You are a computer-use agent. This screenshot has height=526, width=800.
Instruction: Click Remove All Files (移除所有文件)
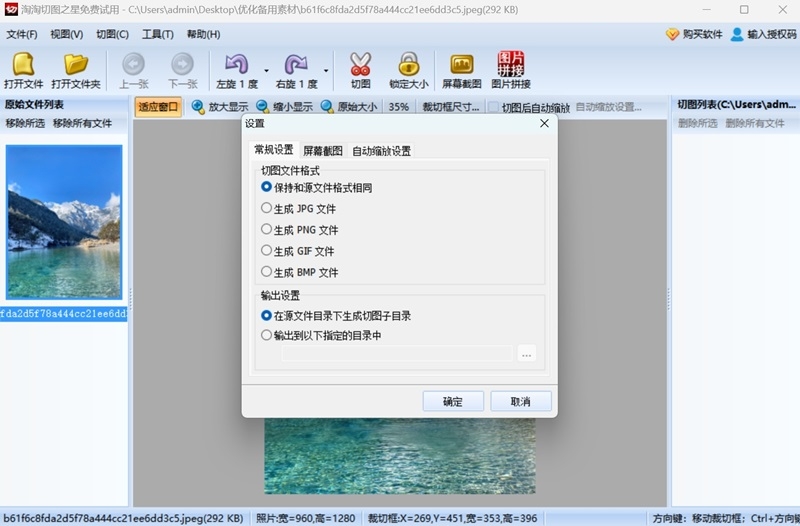(82, 123)
